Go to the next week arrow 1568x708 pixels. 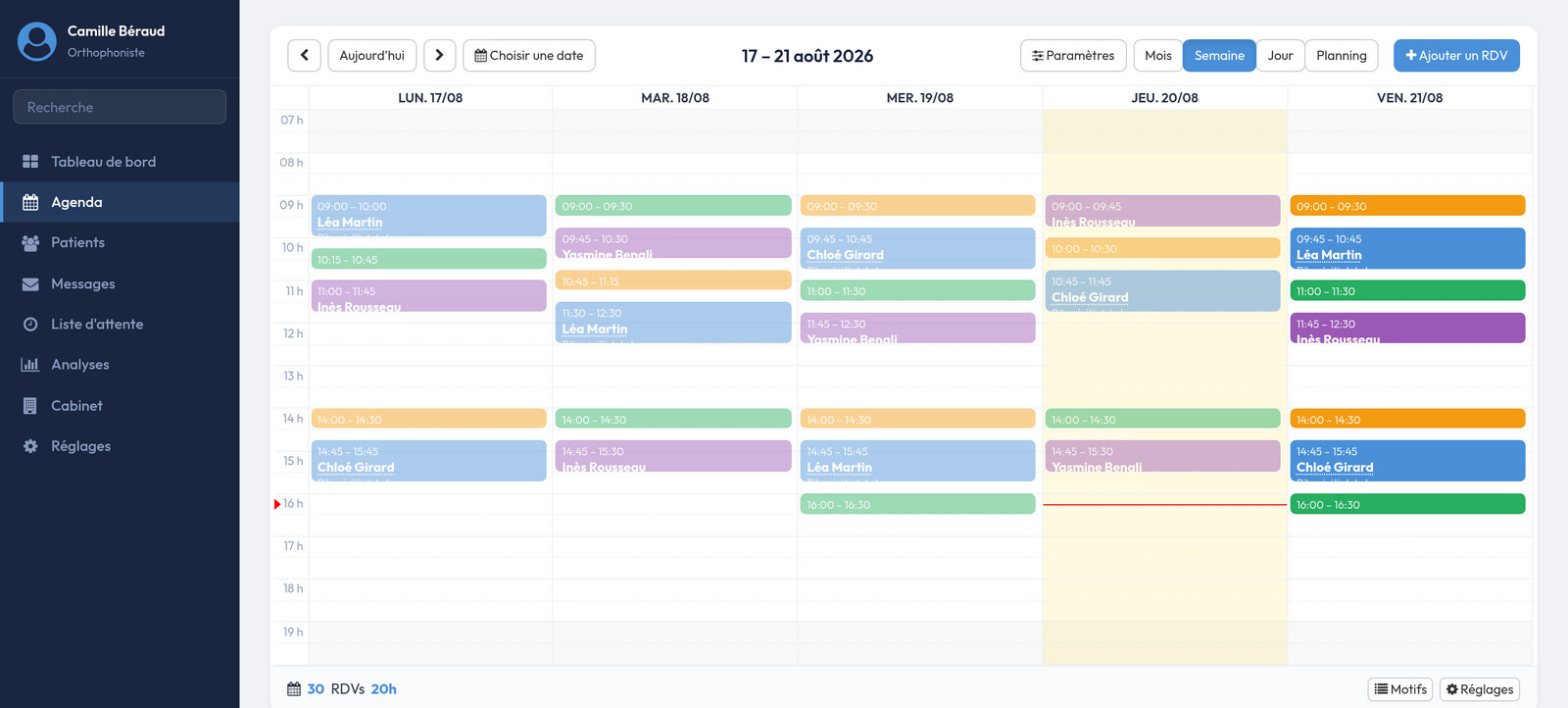pyautogui.click(x=439, y=56)
